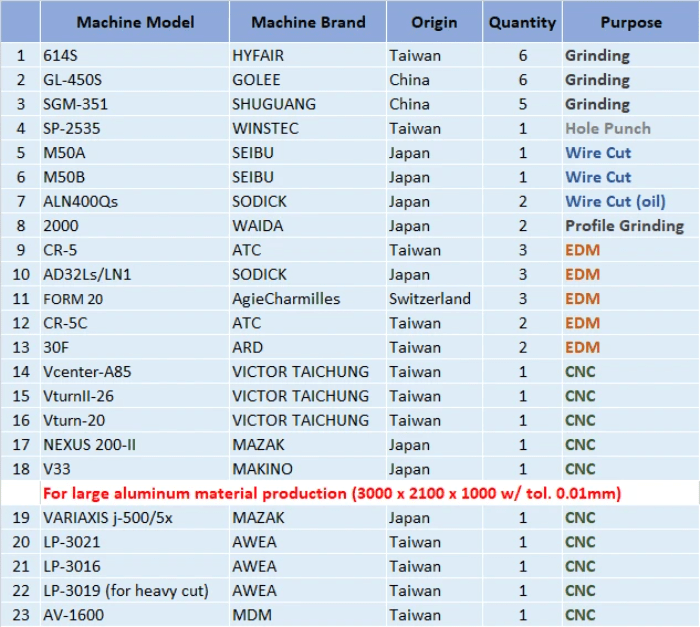The height and width of the screenshot is (627, 700).
Task: Click the Wire Cut (oil) purpose cell
Action: 630,201
